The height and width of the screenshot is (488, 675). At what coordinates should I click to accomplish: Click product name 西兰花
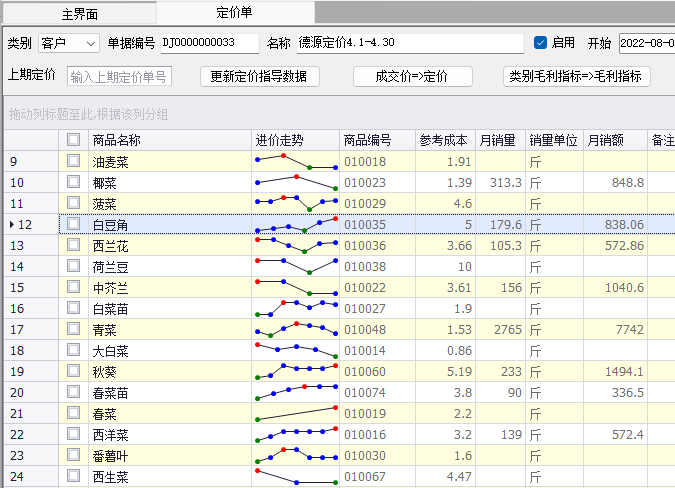point(111,246)
